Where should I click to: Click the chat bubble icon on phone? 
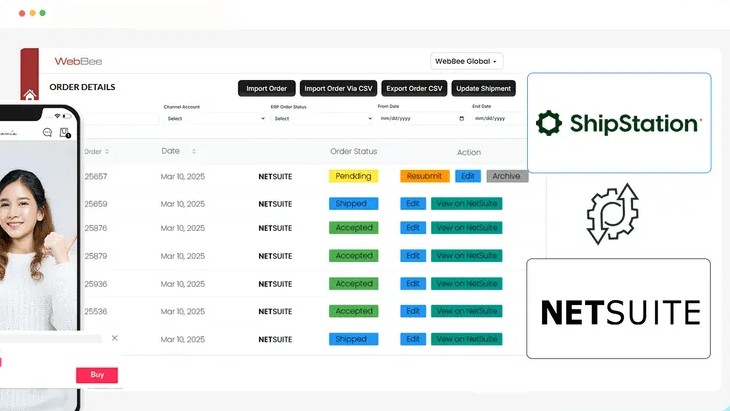(47, 133)
